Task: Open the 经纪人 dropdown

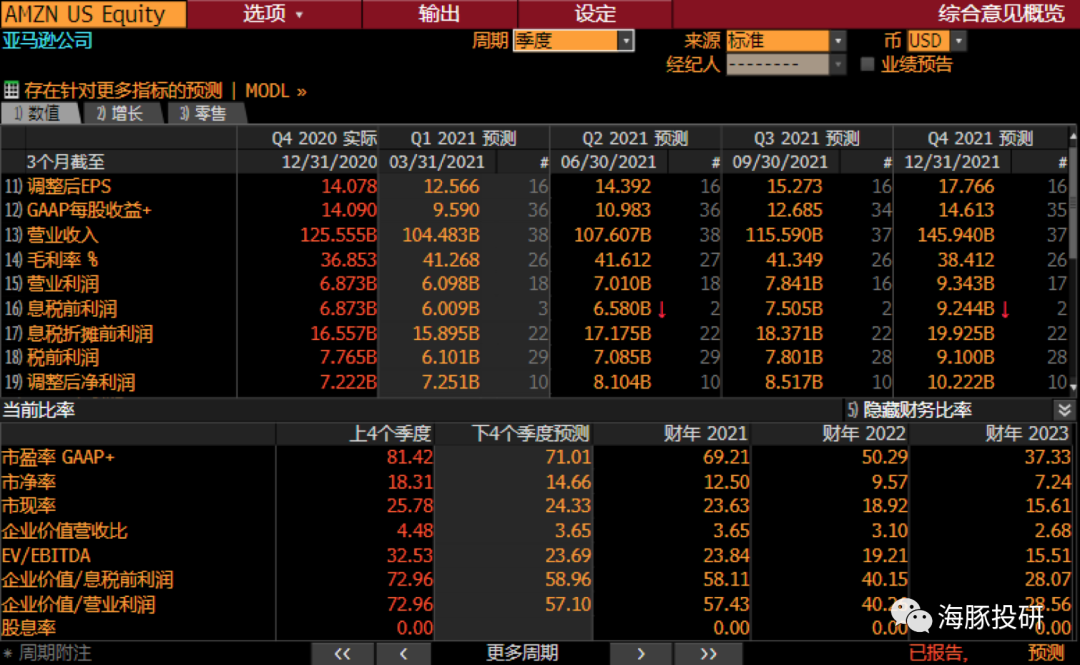Action: (x=785, y=65)
